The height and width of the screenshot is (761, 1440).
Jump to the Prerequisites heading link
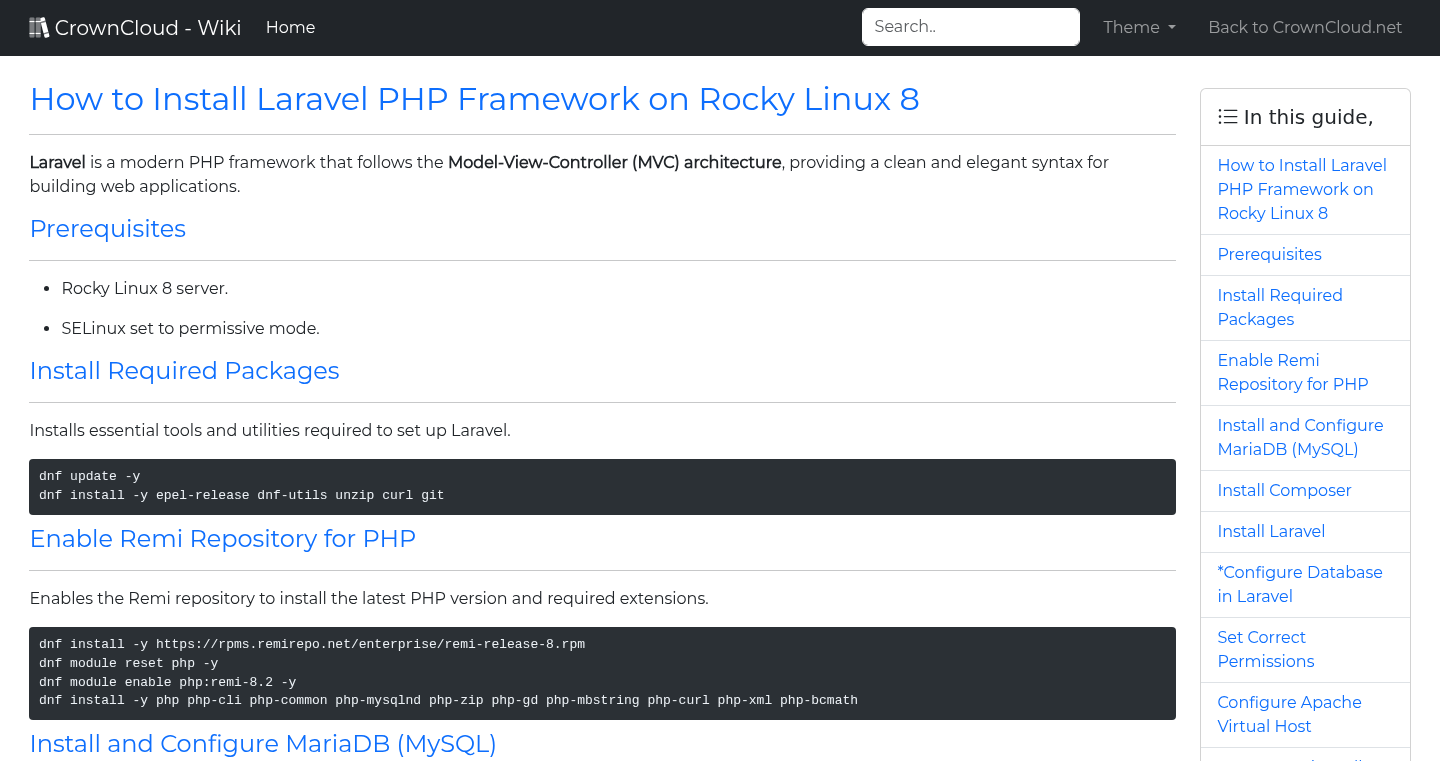coord(108,229)
